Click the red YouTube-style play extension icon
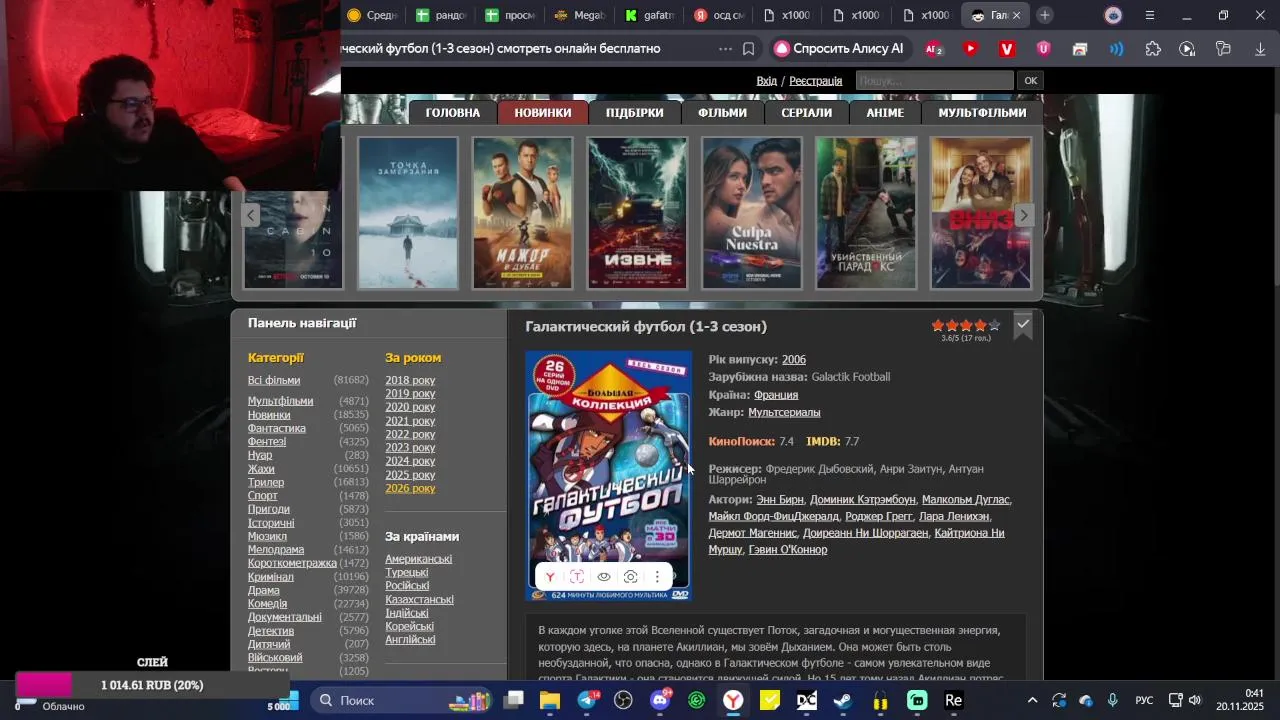The image size is (1280, 720). (x=971, y=48)
